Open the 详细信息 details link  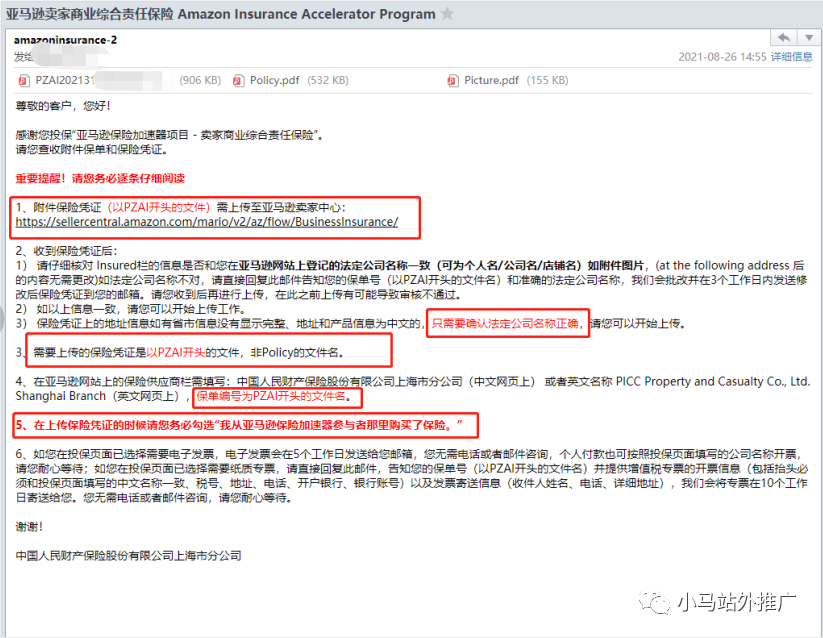pos(792,57)
